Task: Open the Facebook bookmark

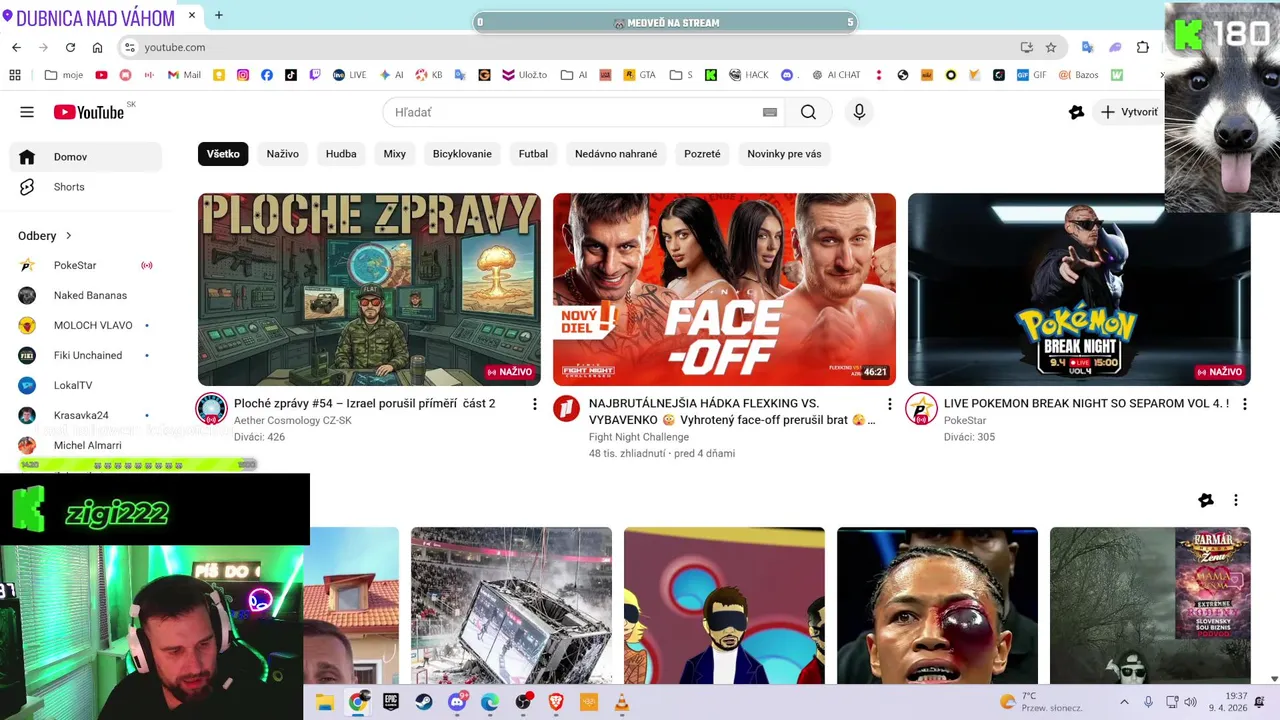Action: [267, 75]
